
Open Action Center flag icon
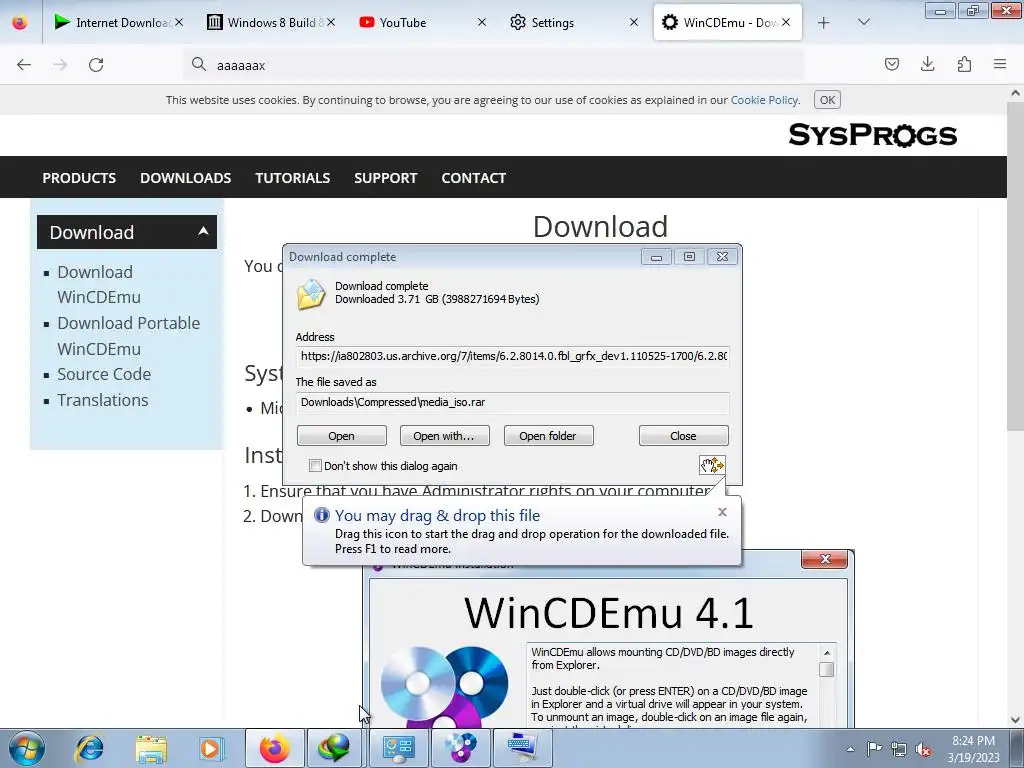(x=874, y=749)
